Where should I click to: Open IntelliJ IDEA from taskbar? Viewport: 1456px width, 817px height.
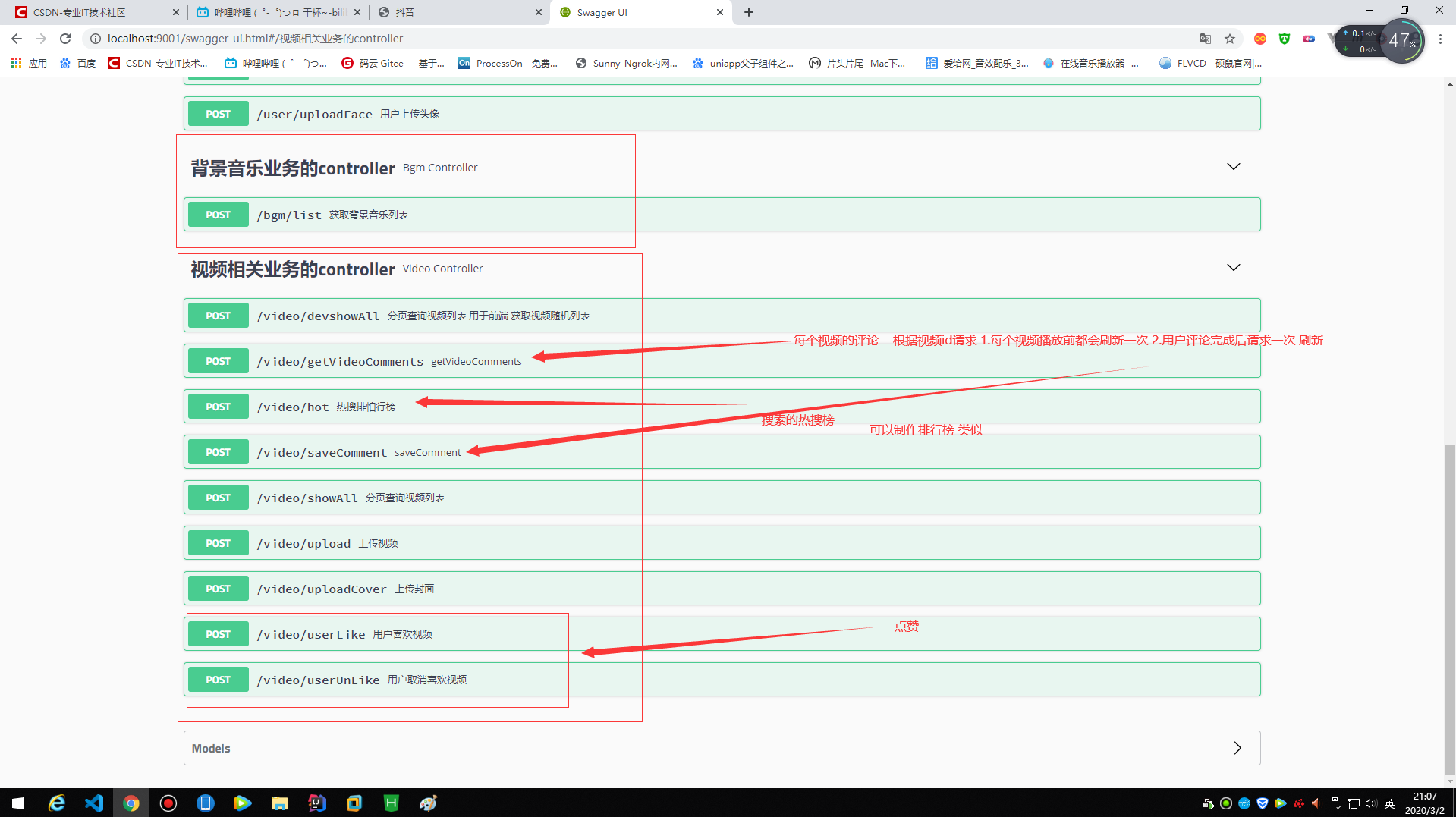point(317,803)
